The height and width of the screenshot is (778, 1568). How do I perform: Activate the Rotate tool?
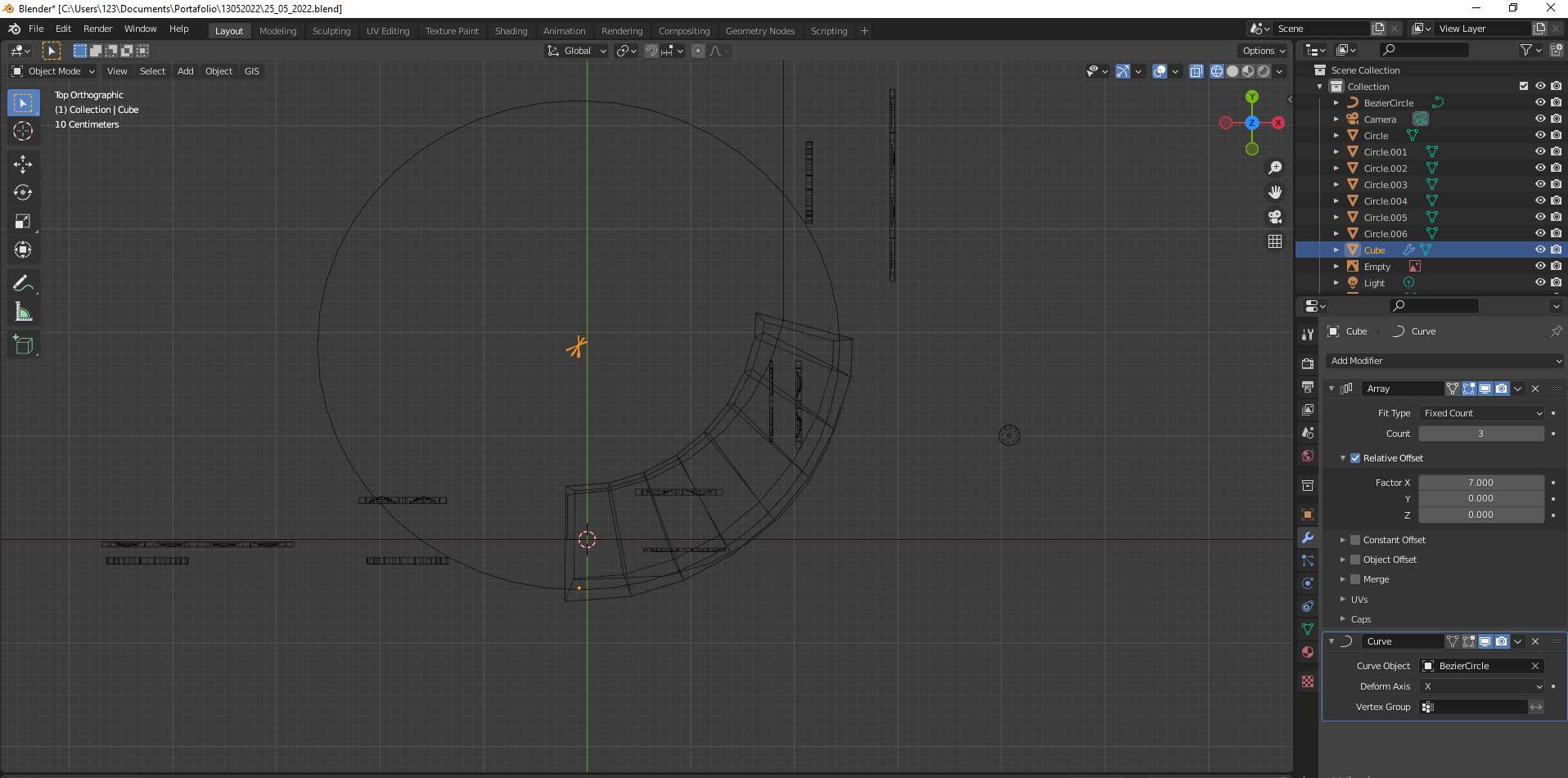23,193
